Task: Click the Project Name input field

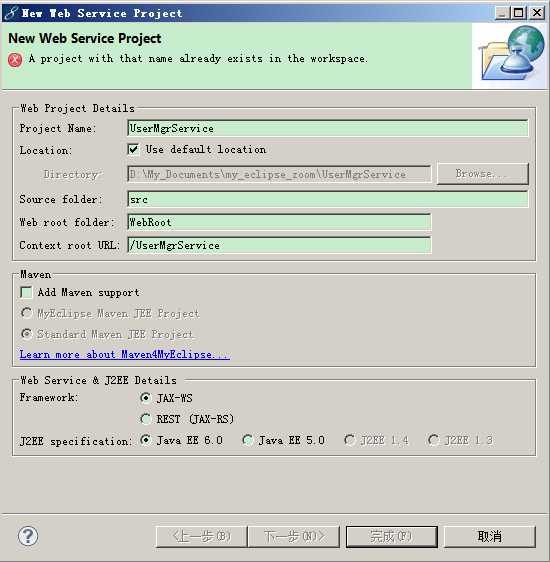Action: coord(327,128)
